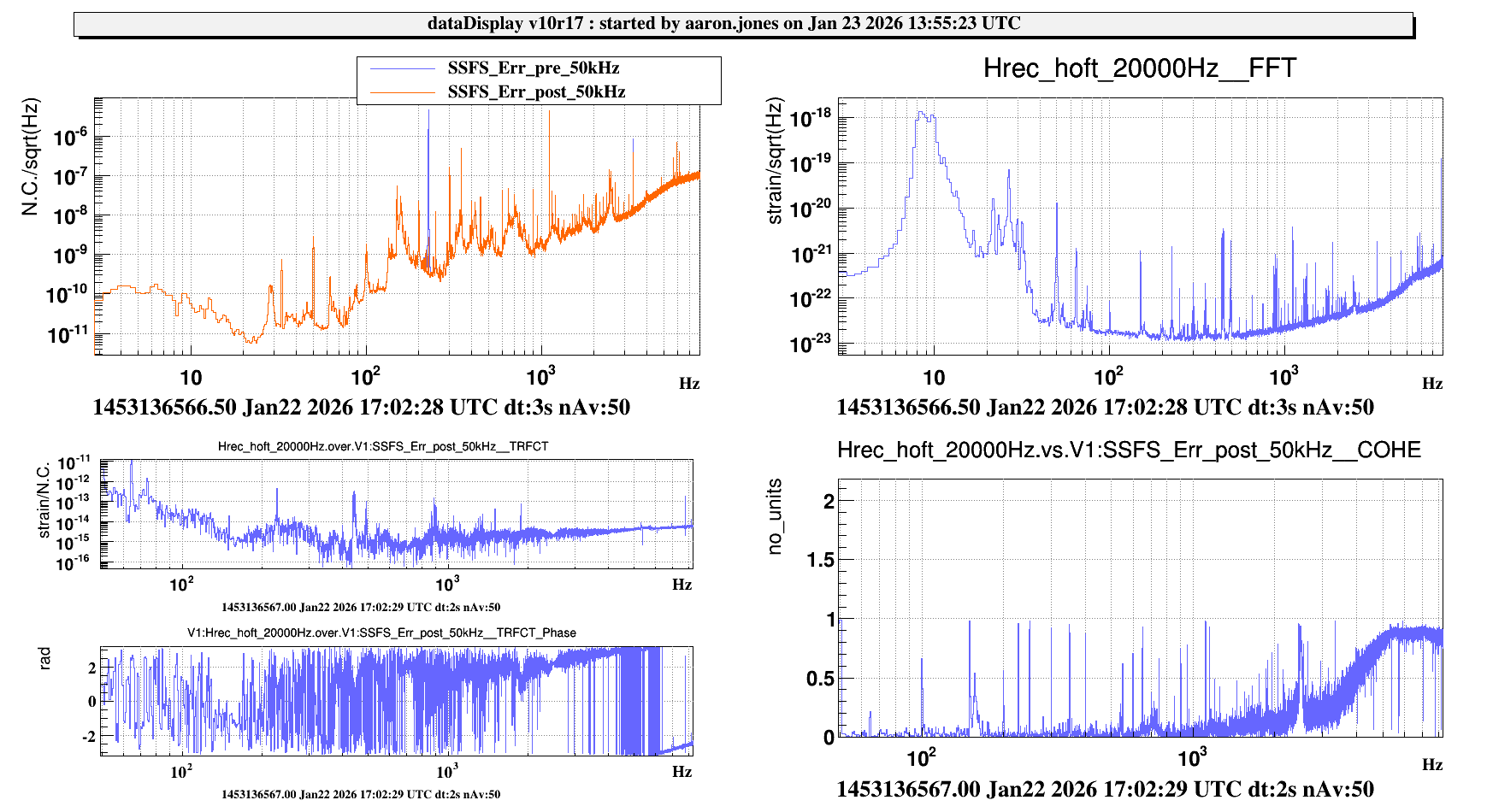
Task: Click the timestamp below the coherence plot
Action: pyautogui.click(x=1105, y=789)
